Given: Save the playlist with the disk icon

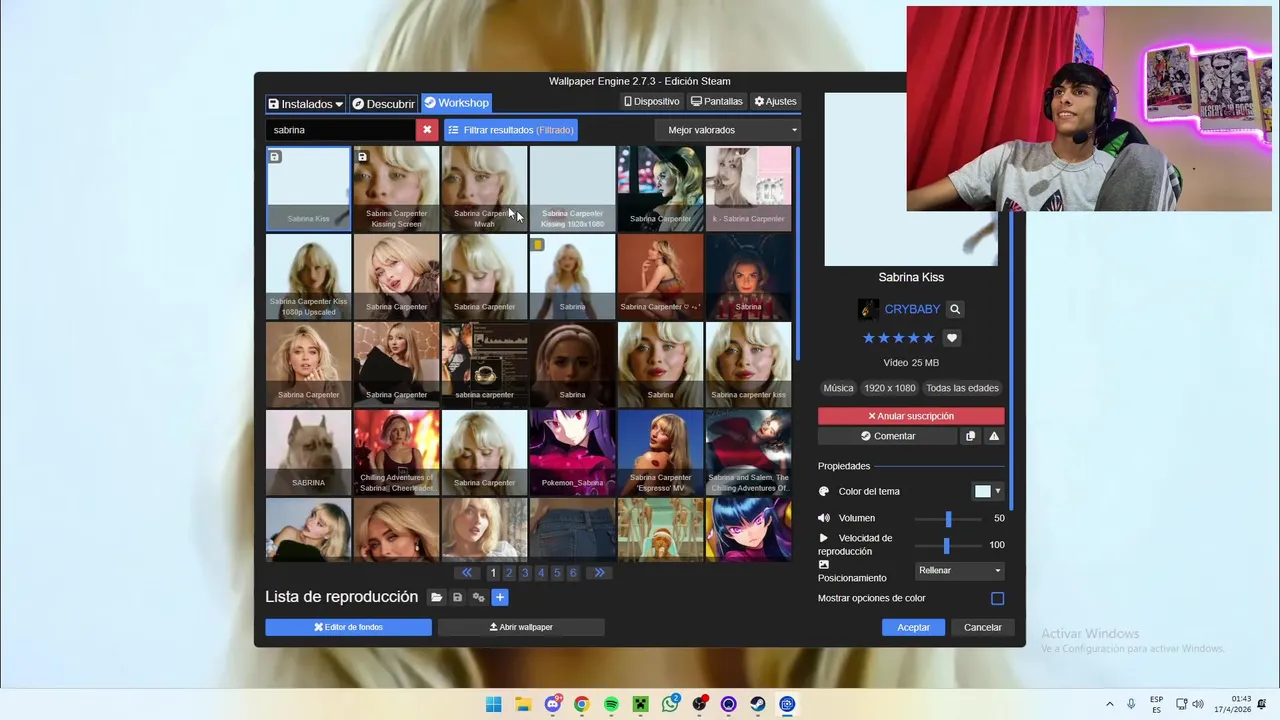Looking at the screenshot, I should click(457, 597).
